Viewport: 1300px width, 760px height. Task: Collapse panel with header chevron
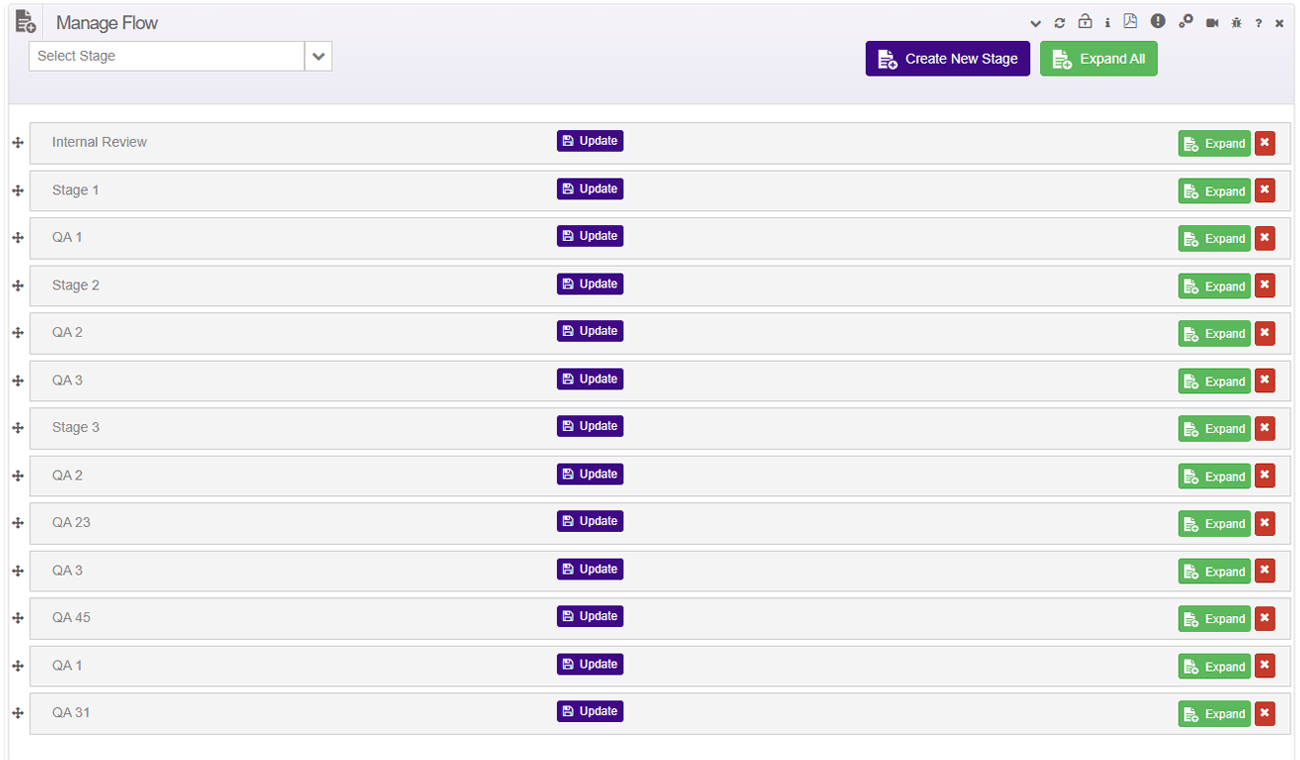point(1036,23)
